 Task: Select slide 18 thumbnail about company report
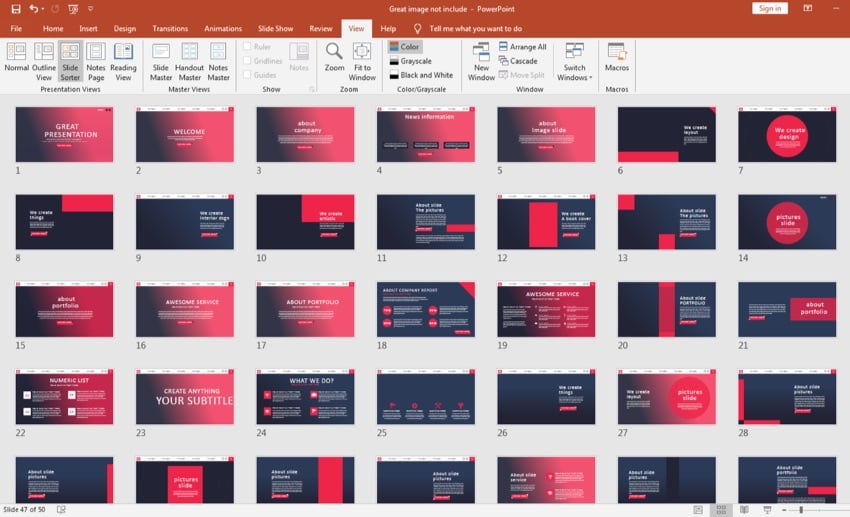coord(426,309)
